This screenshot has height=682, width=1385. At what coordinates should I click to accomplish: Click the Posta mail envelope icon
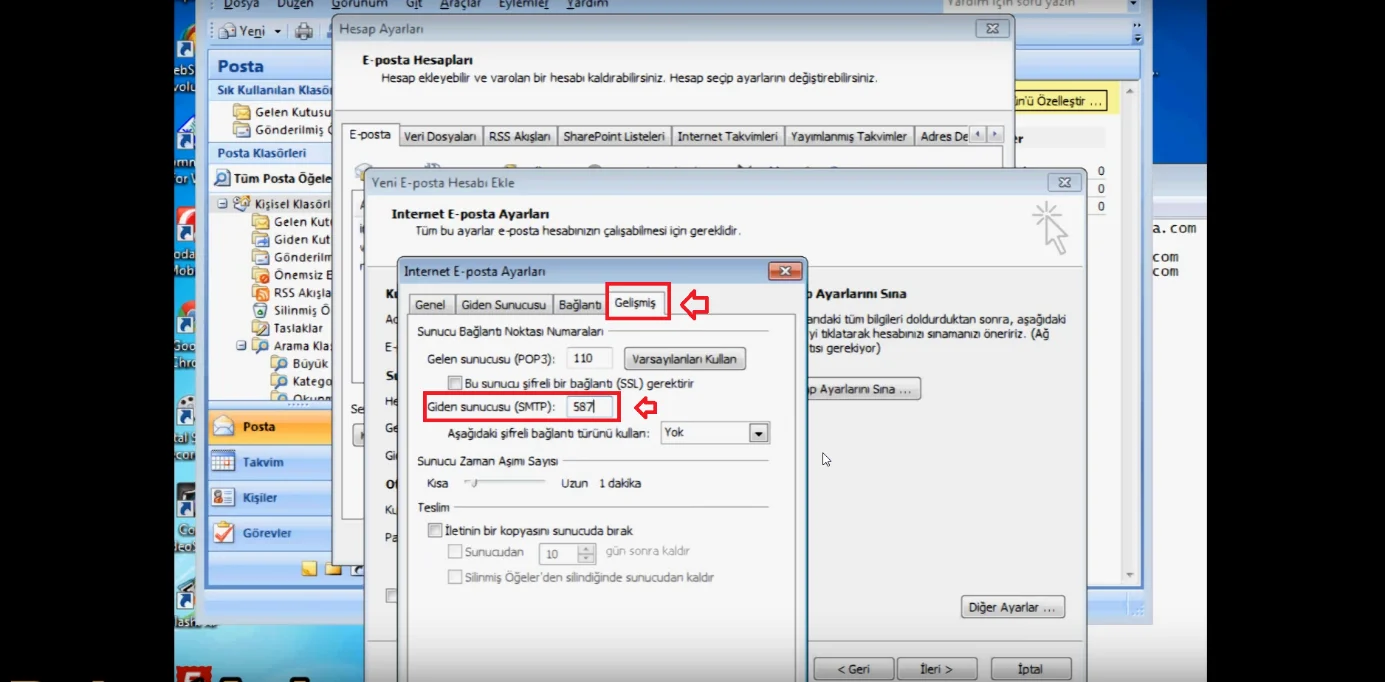[x=224, y=427]
